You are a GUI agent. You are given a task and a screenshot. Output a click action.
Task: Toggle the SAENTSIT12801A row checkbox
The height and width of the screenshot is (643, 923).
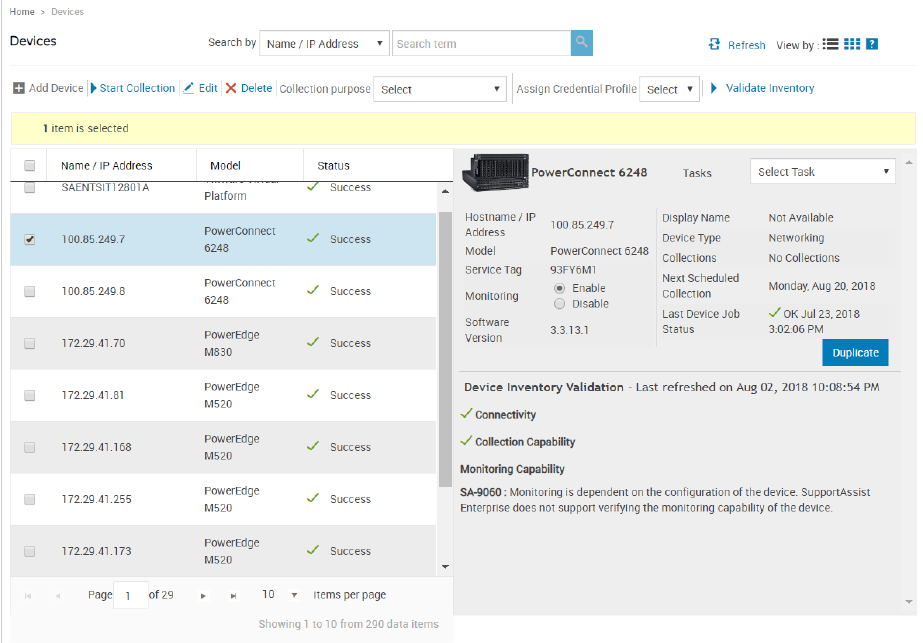point(29,187)
